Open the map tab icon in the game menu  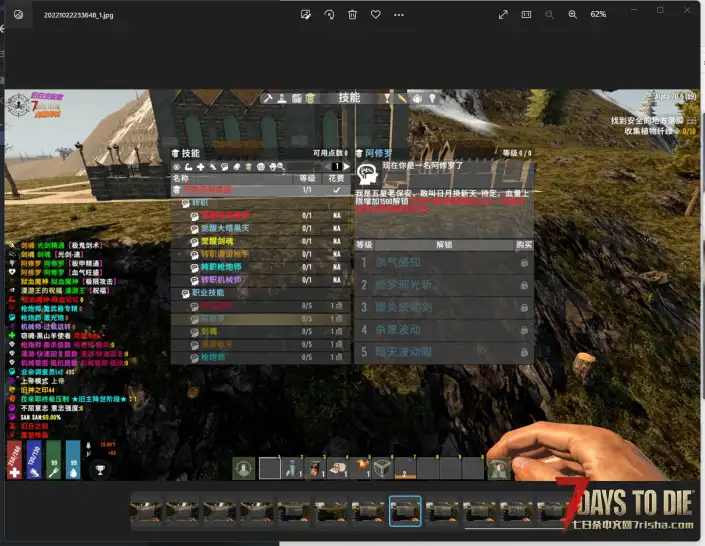(296, 98)
